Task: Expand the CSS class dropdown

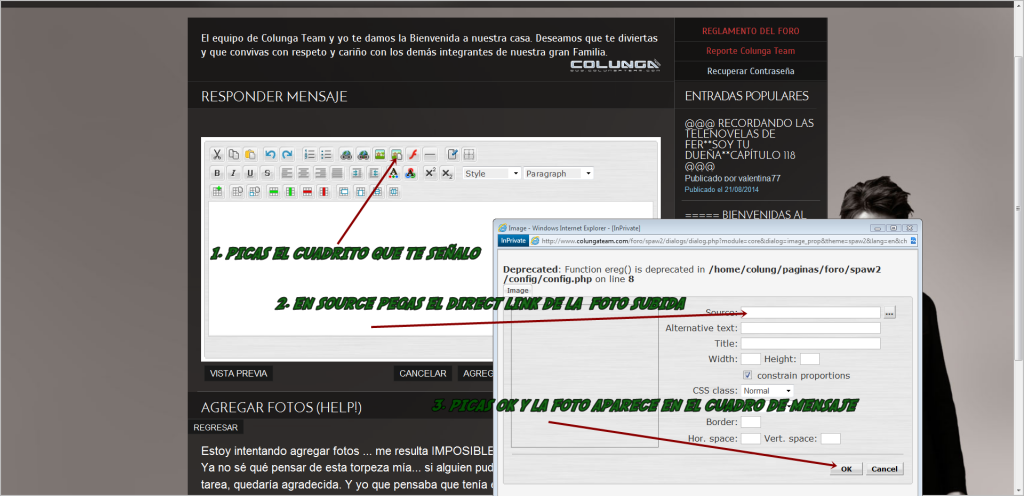Action: pos(767,390)
